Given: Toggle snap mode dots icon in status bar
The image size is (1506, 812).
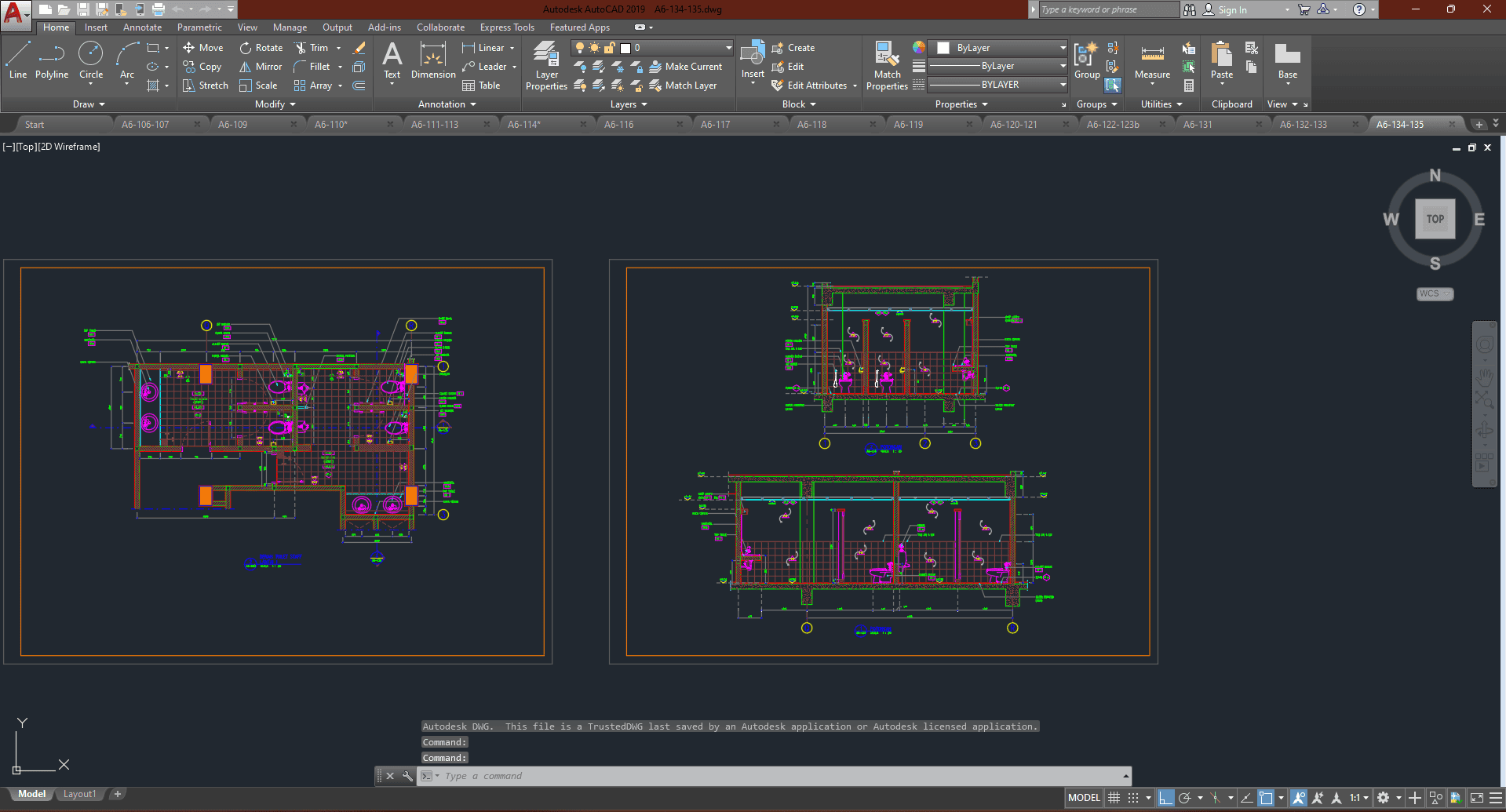Looking at the screenshot, I should coord(1133,798).
